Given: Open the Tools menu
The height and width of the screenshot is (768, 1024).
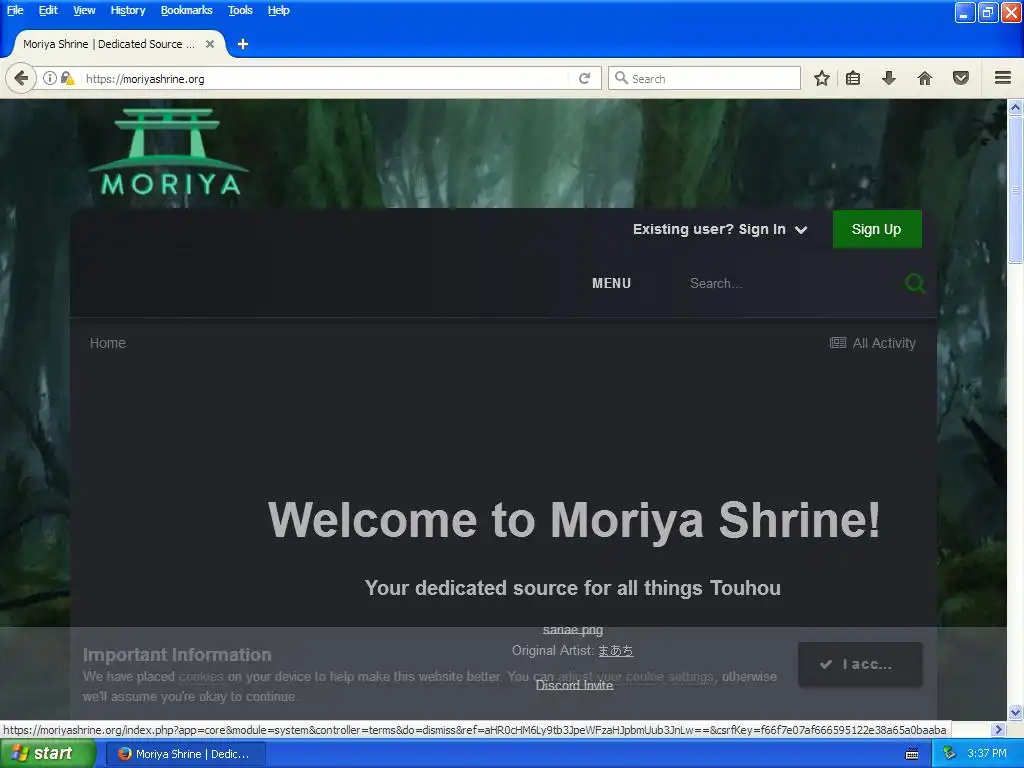Looking at the screenshot, I should click(240, 10).
